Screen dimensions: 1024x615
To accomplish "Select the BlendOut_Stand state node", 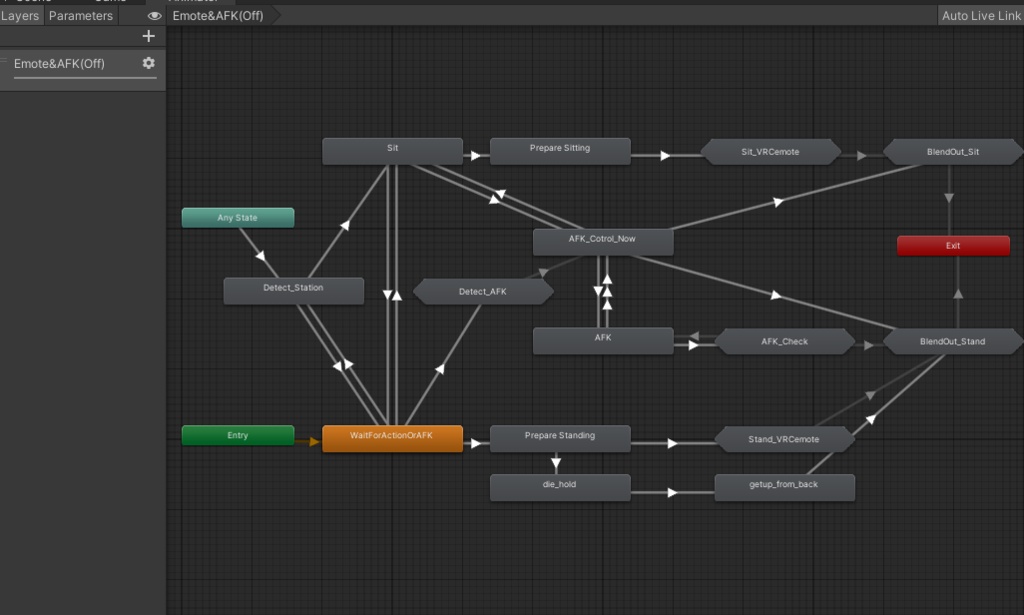I will click(953, 341).
